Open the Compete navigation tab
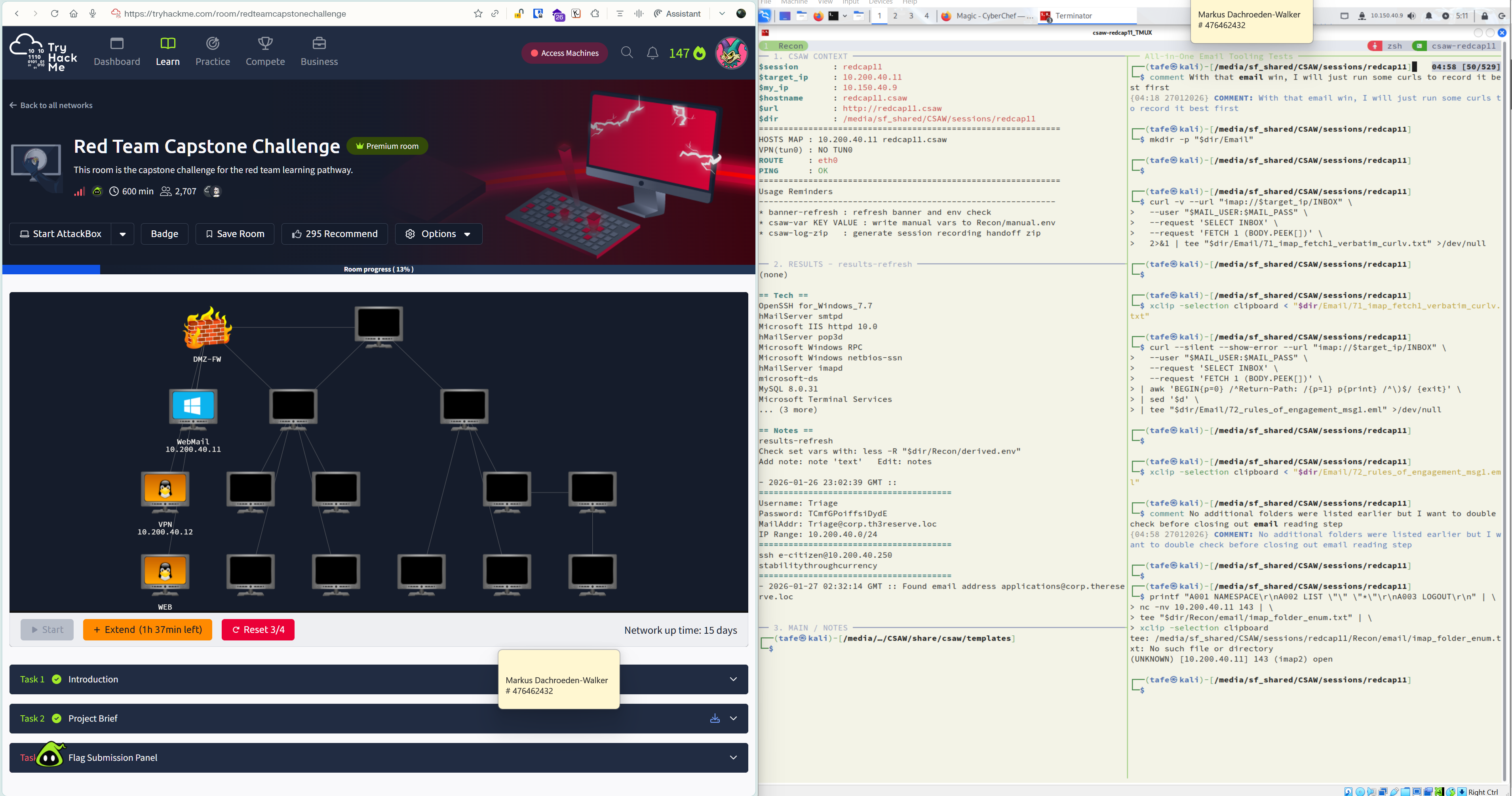Screen dimensions: 1512x796 (x=265, y=52)
